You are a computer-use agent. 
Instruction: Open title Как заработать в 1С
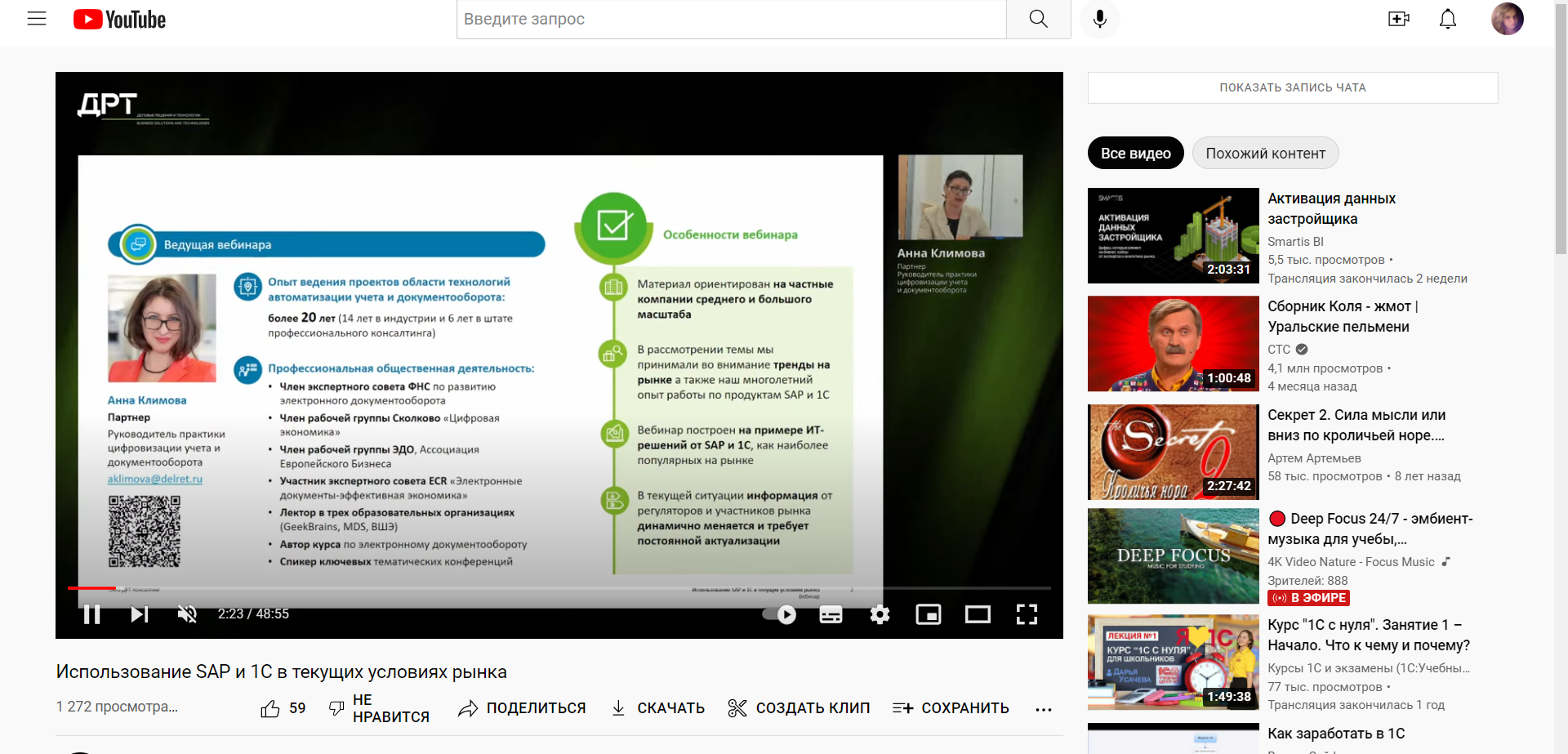pos(1336,734)
